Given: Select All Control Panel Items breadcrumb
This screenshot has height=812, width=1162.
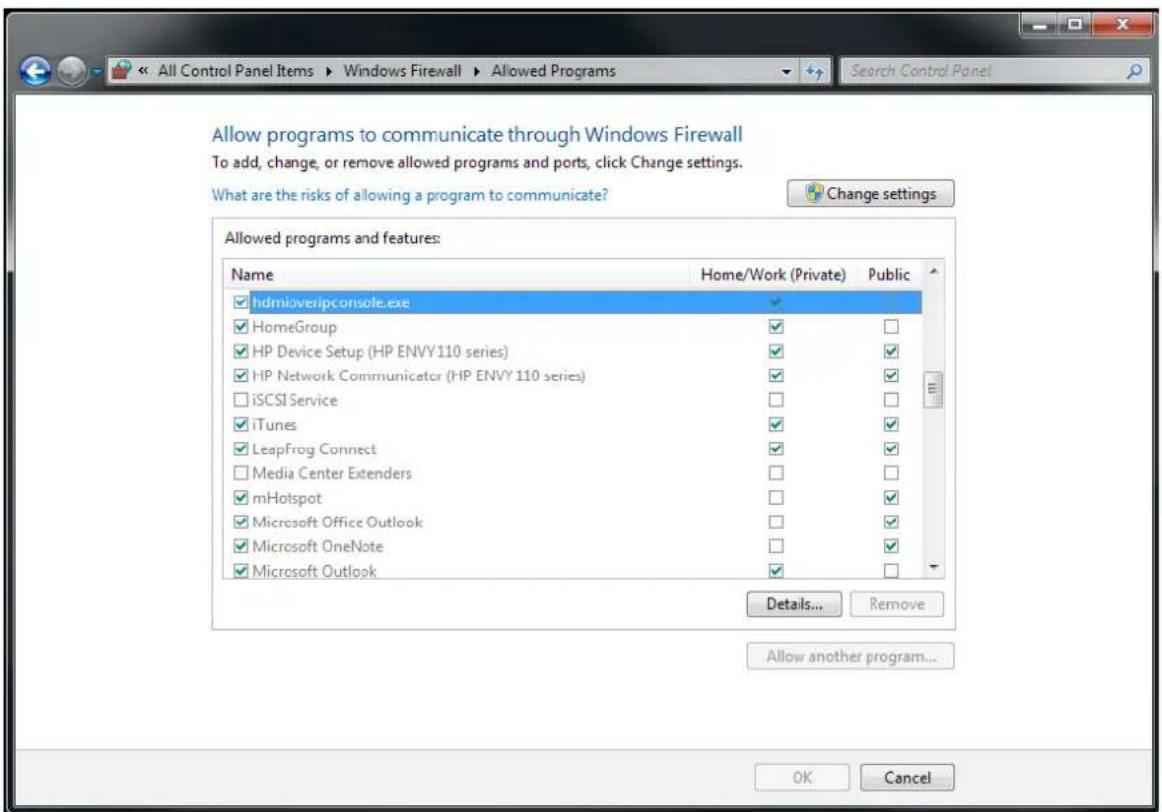Looking at the screenshot, I should point(235,71).
